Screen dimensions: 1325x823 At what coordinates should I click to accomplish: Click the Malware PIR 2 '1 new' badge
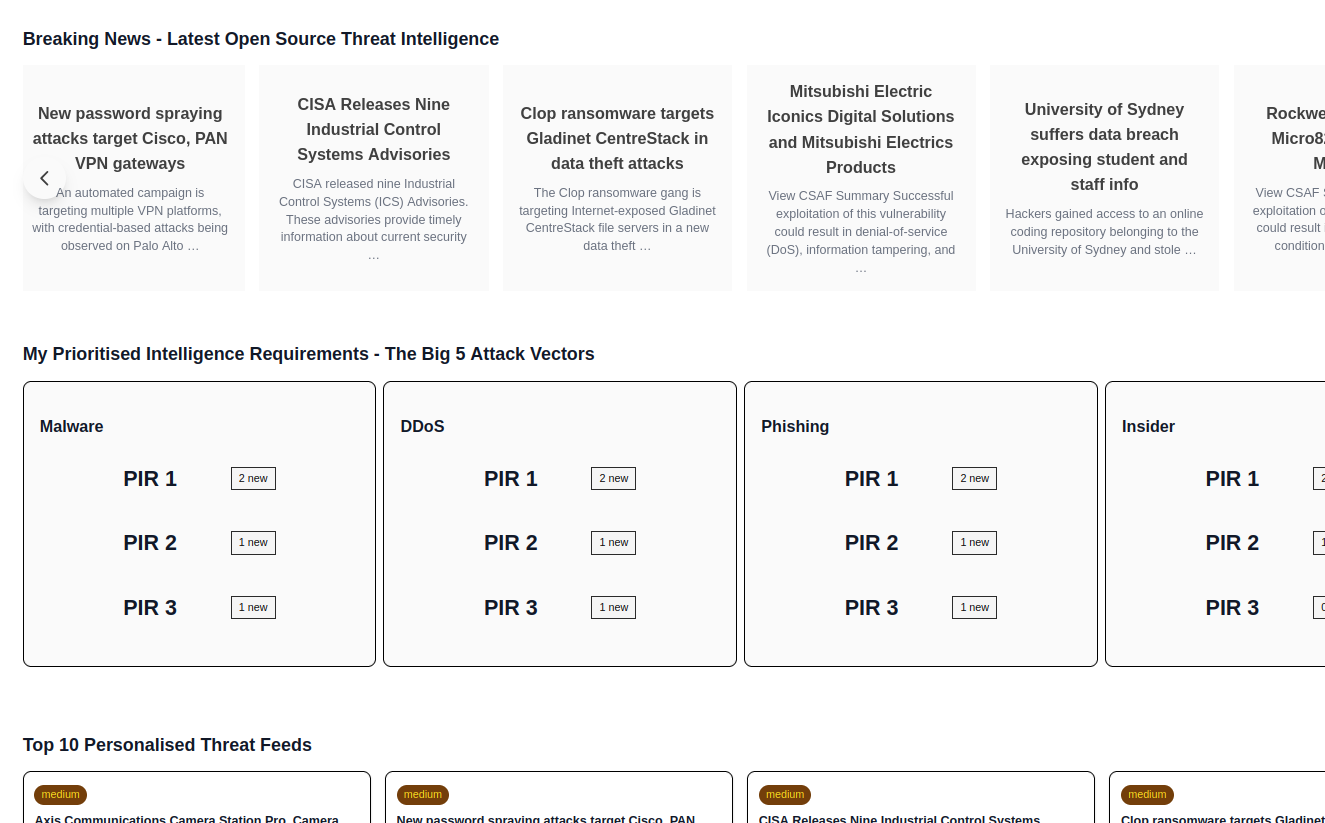point(253,543)
